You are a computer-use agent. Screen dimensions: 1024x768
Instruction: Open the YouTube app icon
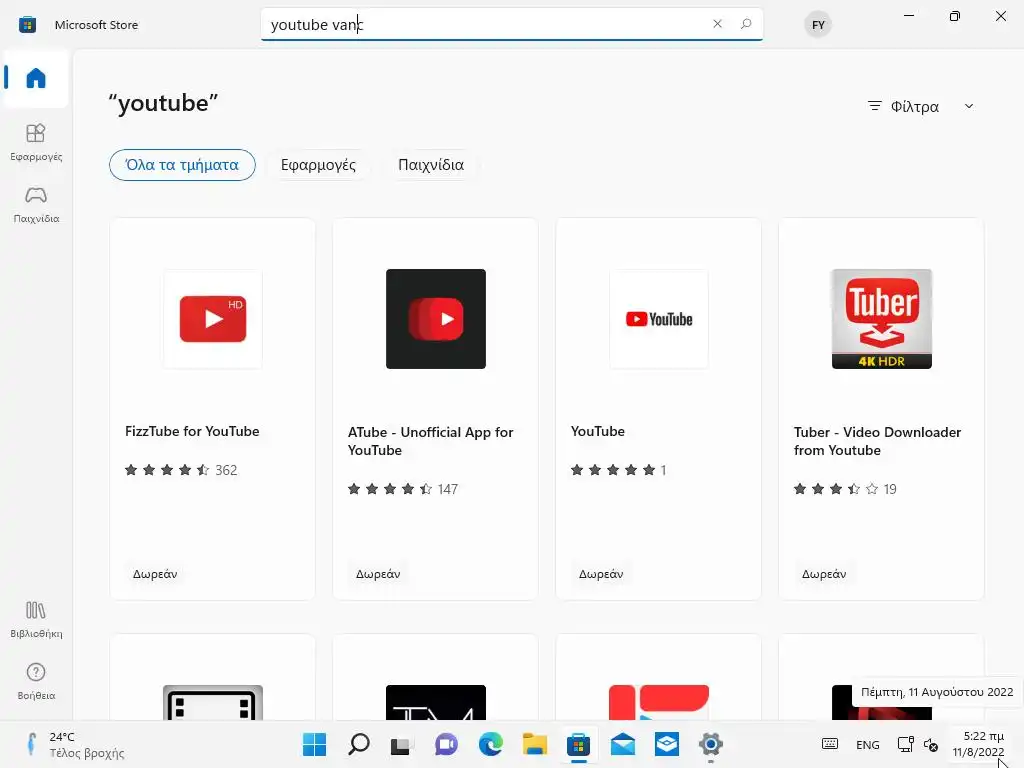pyautogui.click(x=659, y=319)
